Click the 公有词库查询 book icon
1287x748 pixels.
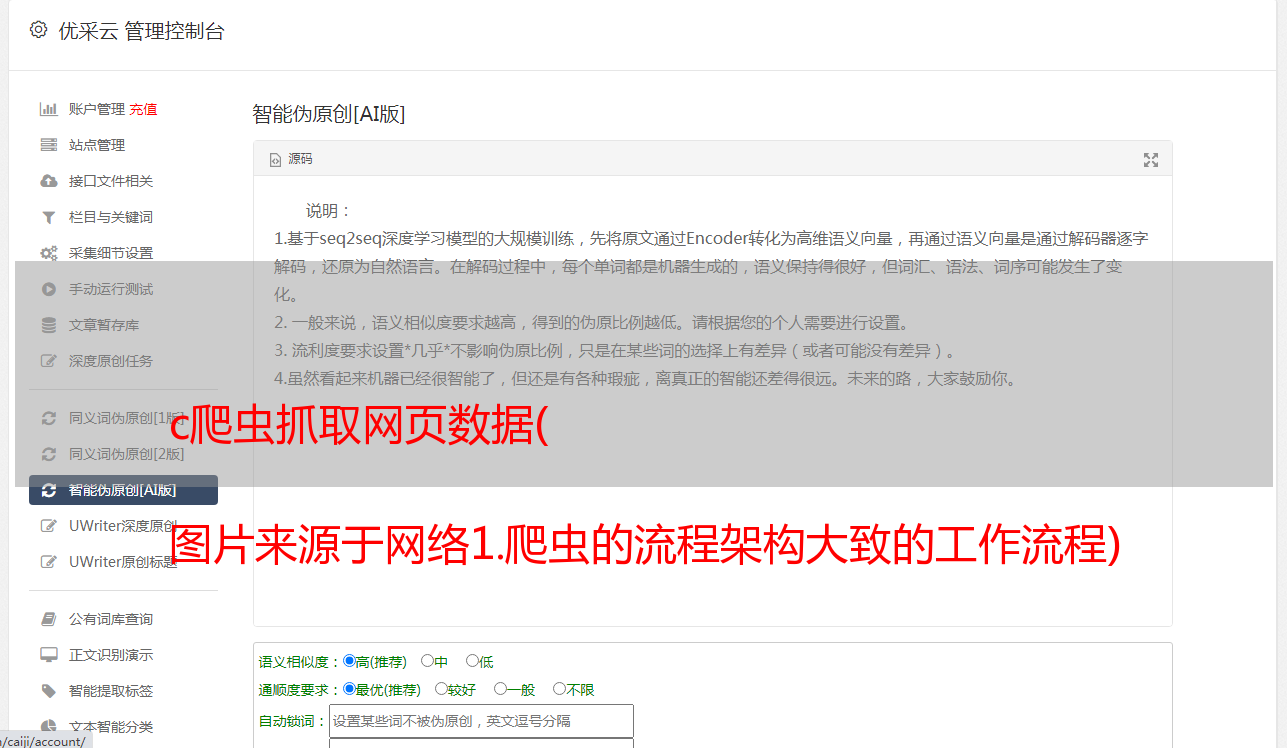[48, 619]
